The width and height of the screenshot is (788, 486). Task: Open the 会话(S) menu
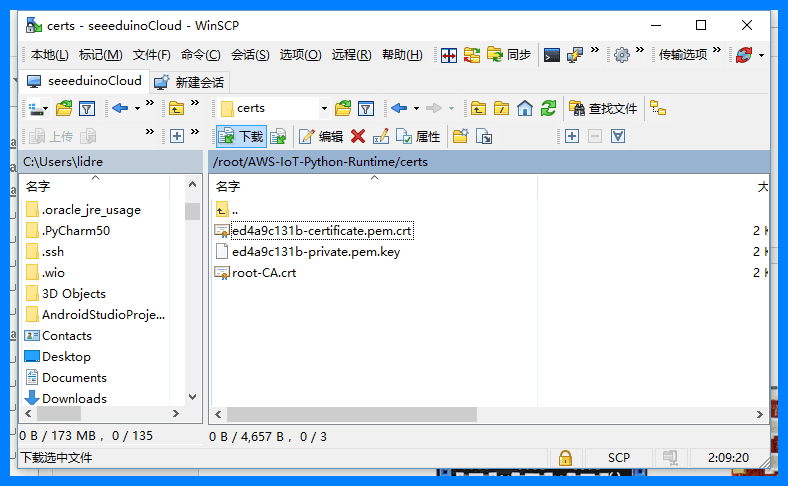point(250,55)
